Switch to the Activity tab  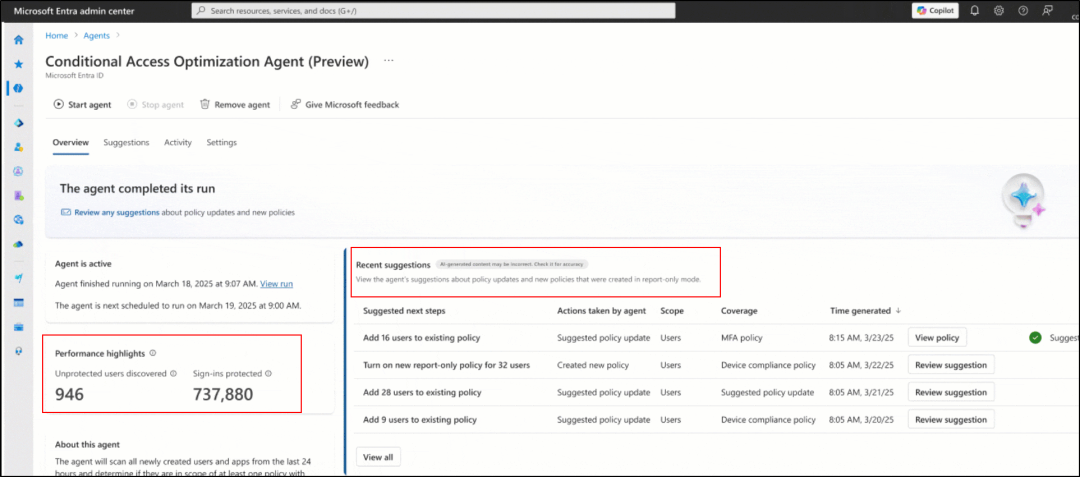tap(178, 142)
